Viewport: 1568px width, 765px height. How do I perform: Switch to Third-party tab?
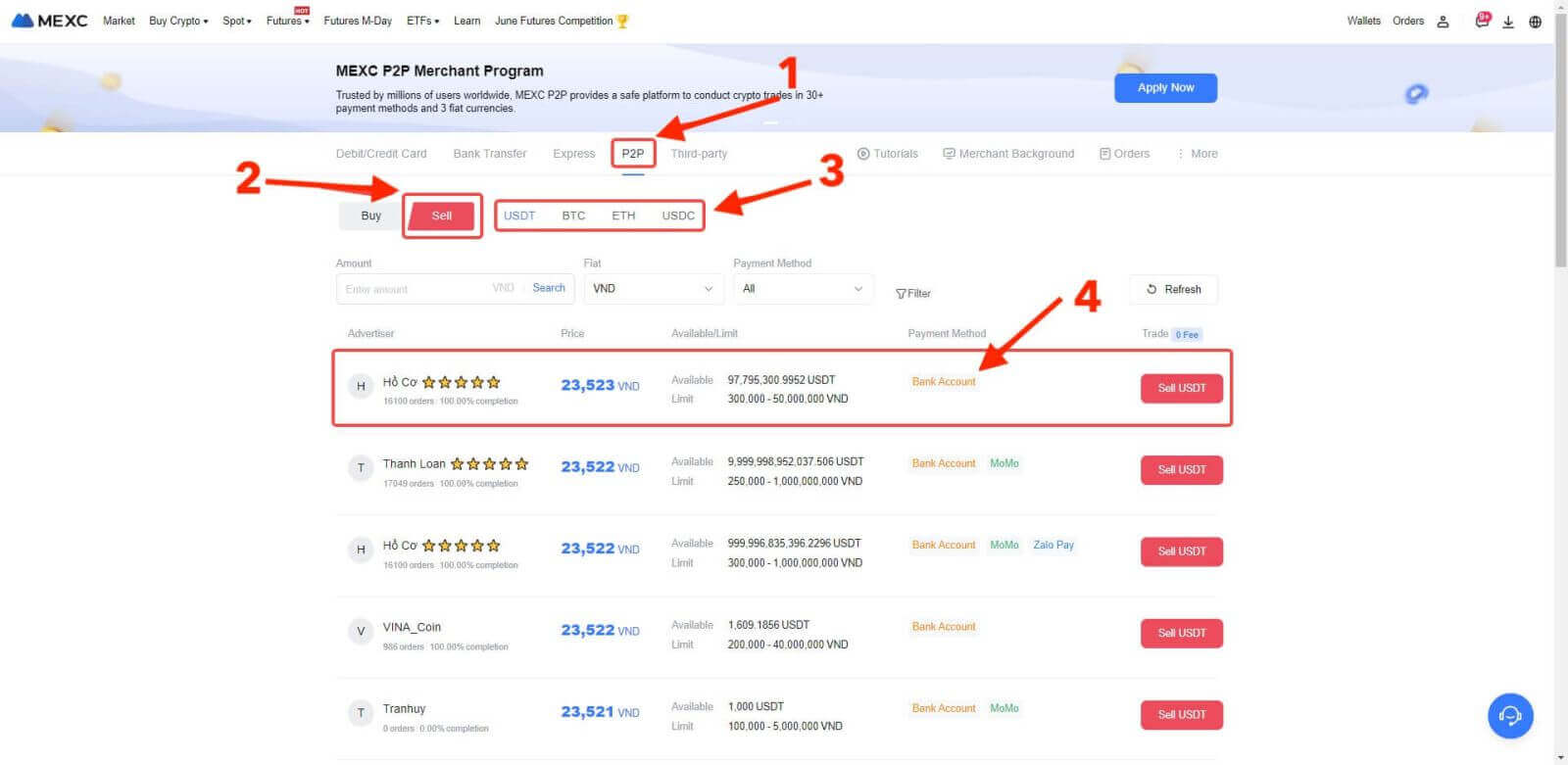[x=699, y=154]
